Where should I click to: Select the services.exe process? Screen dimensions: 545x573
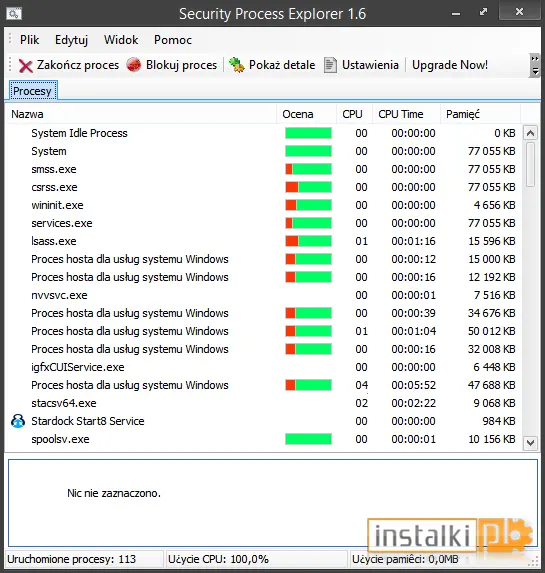[62, 223]
